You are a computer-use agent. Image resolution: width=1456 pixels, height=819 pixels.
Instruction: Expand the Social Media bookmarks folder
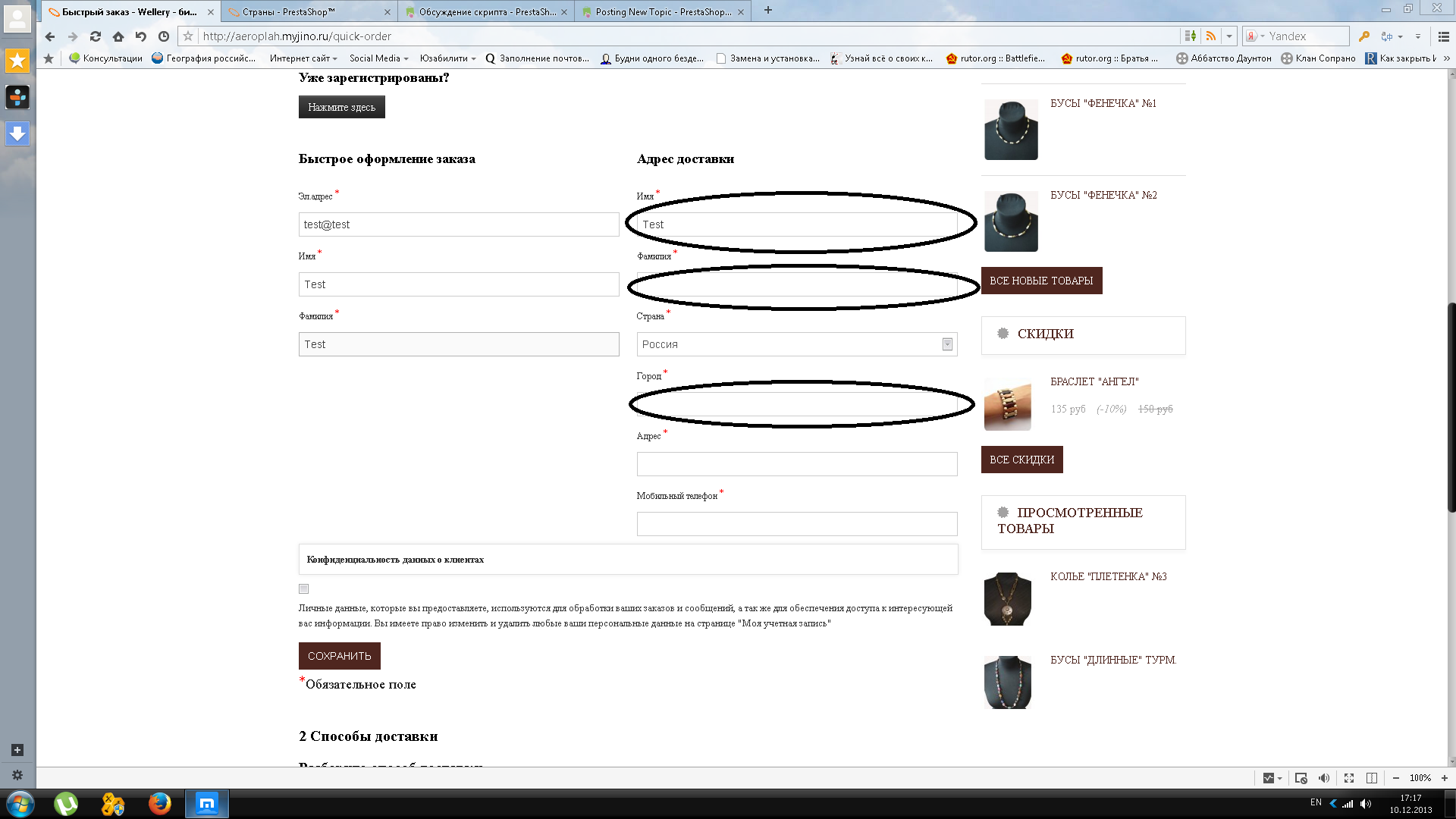click(x=379, y=58)
